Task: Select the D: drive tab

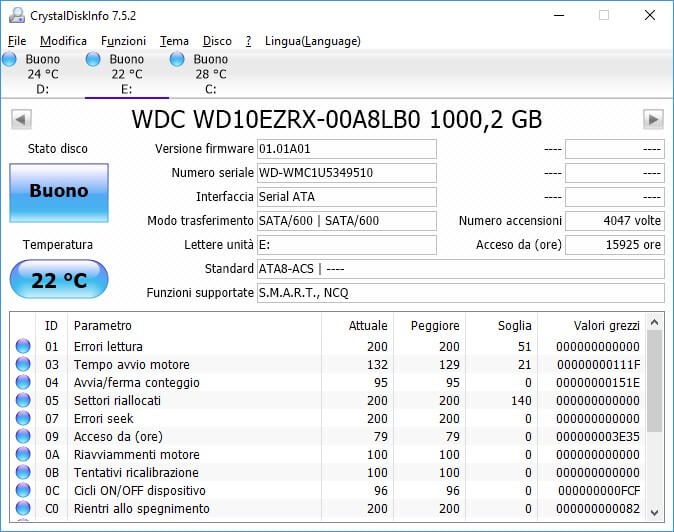Action: pos(43,74)
